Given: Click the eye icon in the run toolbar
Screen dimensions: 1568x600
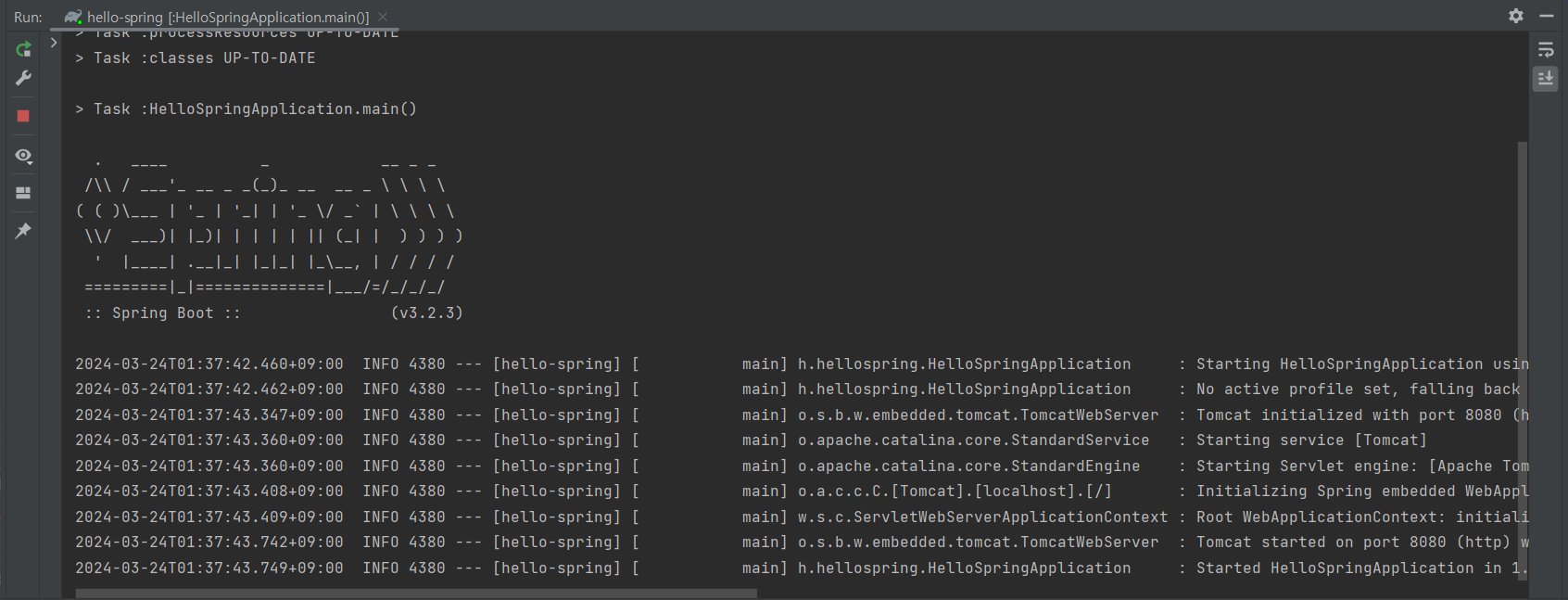Looking at the screenshot, I should pos(23,156).
